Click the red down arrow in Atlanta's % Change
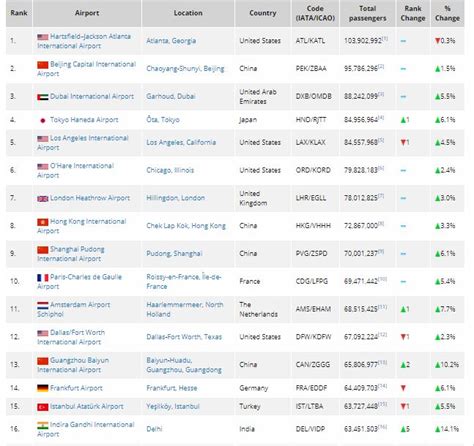The image size is (474, 446). tap(437, 41)
